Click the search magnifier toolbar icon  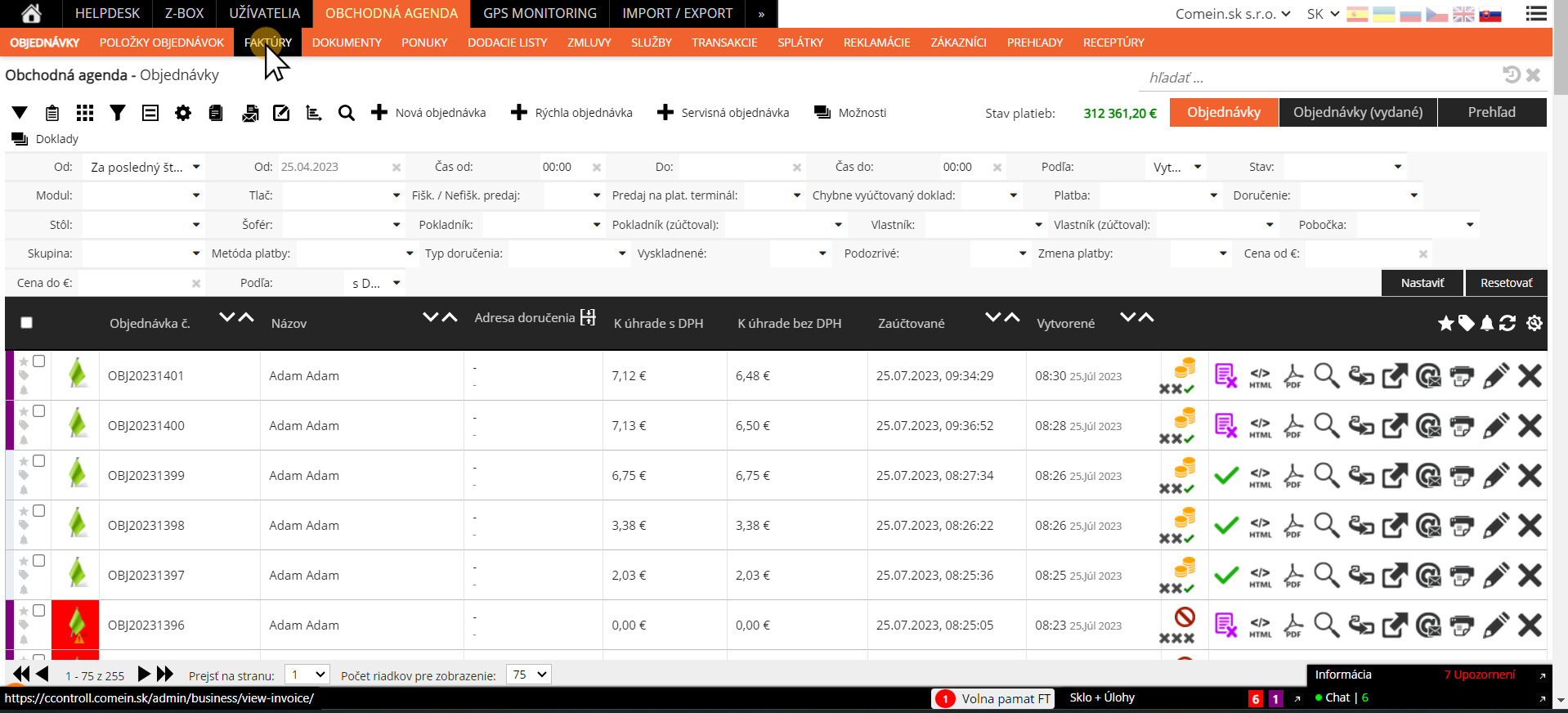347,113
